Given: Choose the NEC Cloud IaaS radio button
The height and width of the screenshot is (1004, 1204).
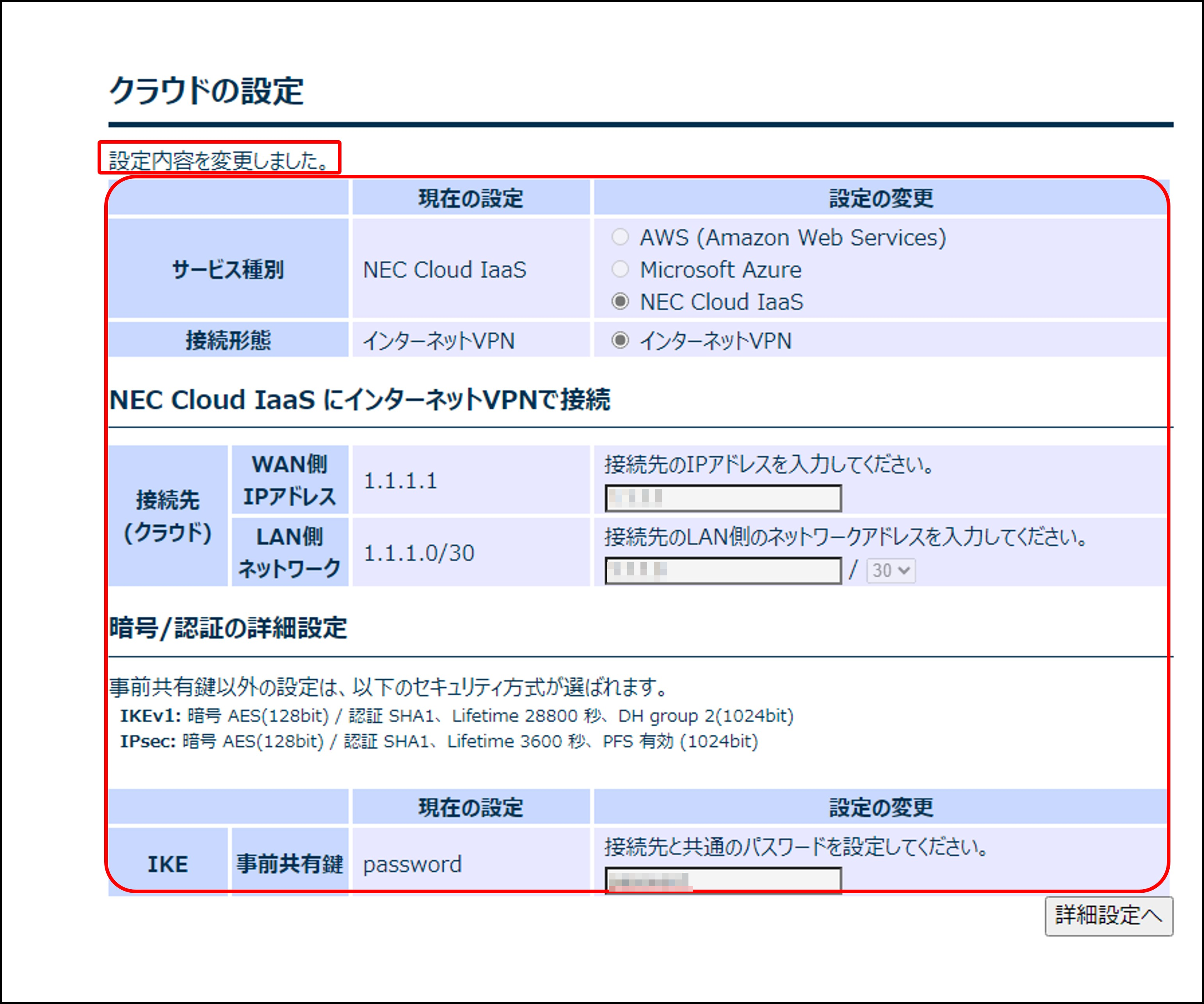Looking at the screenshot, I should [x=620, y=301].
